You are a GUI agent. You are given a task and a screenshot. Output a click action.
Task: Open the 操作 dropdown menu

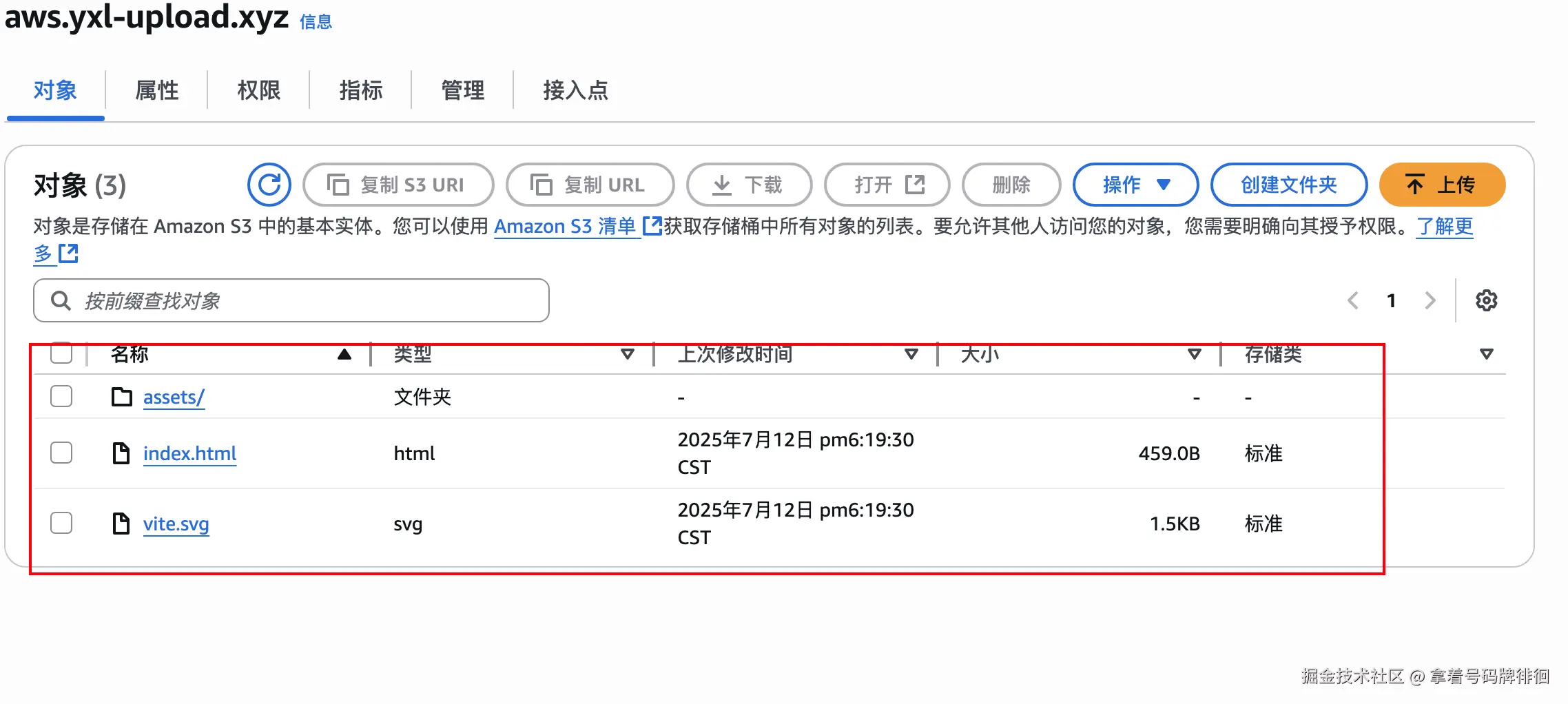pyautogui.click(x=1135, y=185)
